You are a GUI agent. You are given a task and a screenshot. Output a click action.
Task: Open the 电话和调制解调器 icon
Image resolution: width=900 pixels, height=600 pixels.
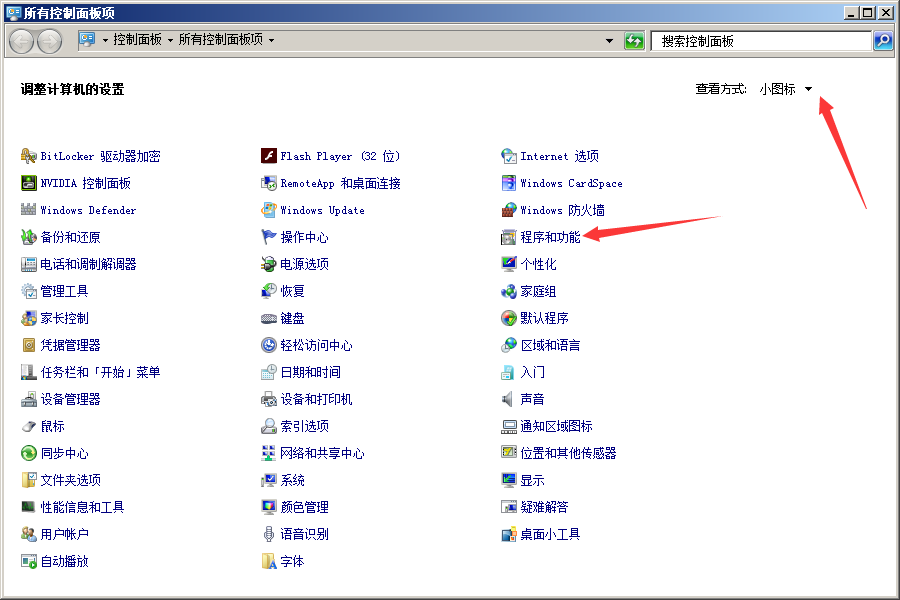(29, 264)
